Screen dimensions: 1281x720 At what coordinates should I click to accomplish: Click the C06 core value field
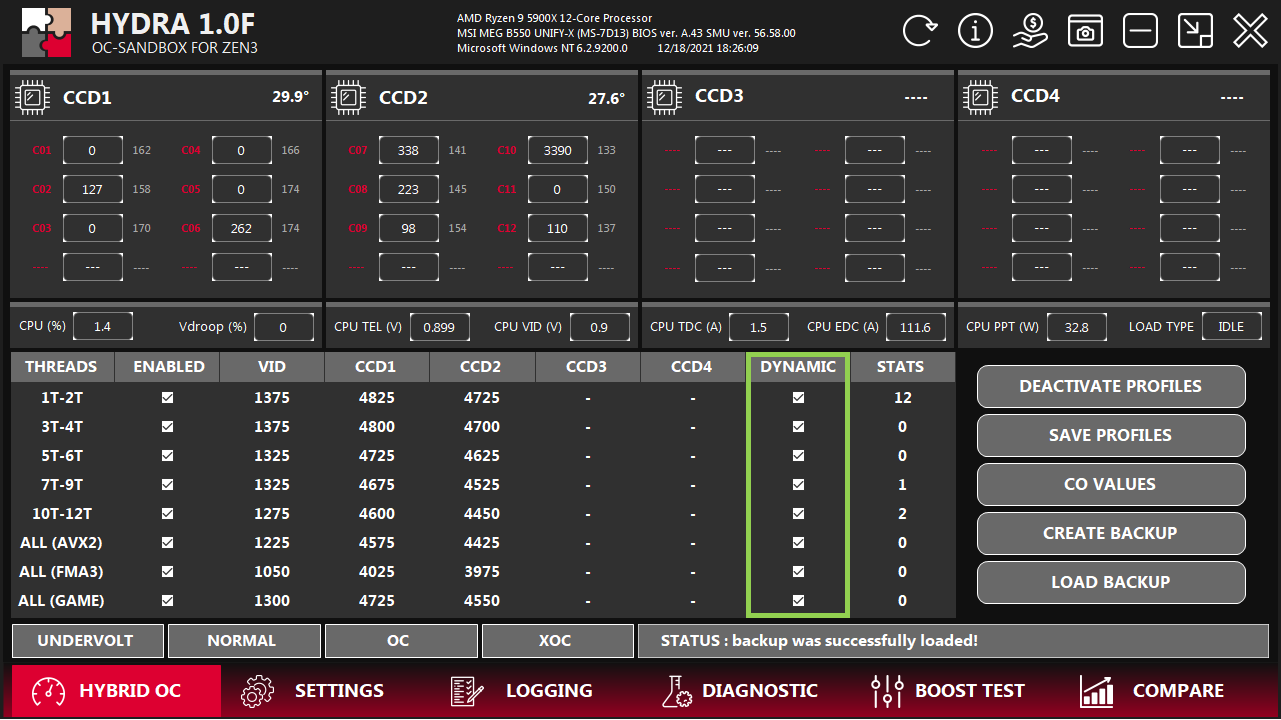(x=242, y=228)
